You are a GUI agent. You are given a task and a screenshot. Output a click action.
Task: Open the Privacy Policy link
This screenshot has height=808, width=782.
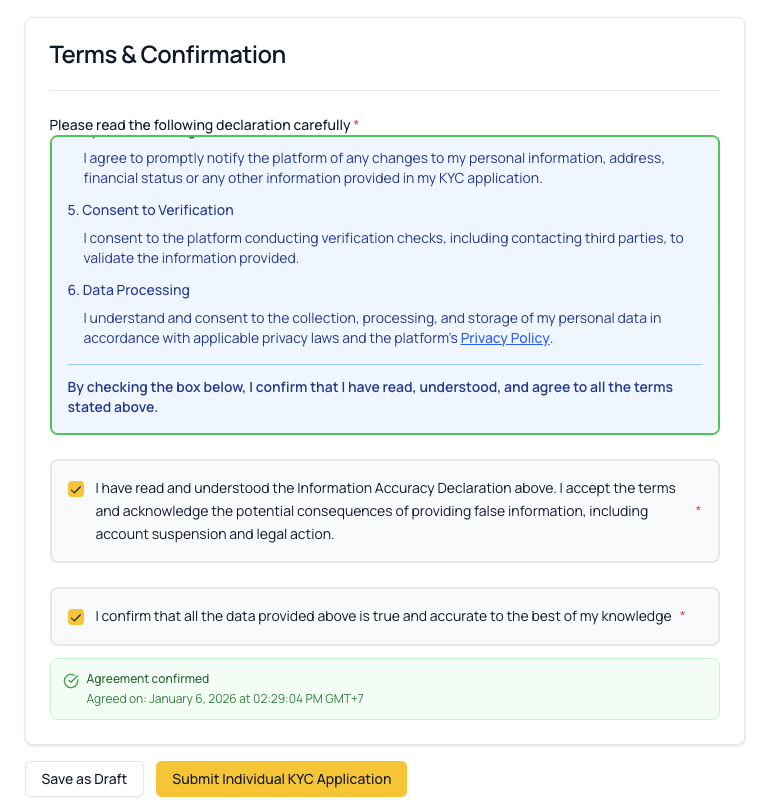[504, 338]
